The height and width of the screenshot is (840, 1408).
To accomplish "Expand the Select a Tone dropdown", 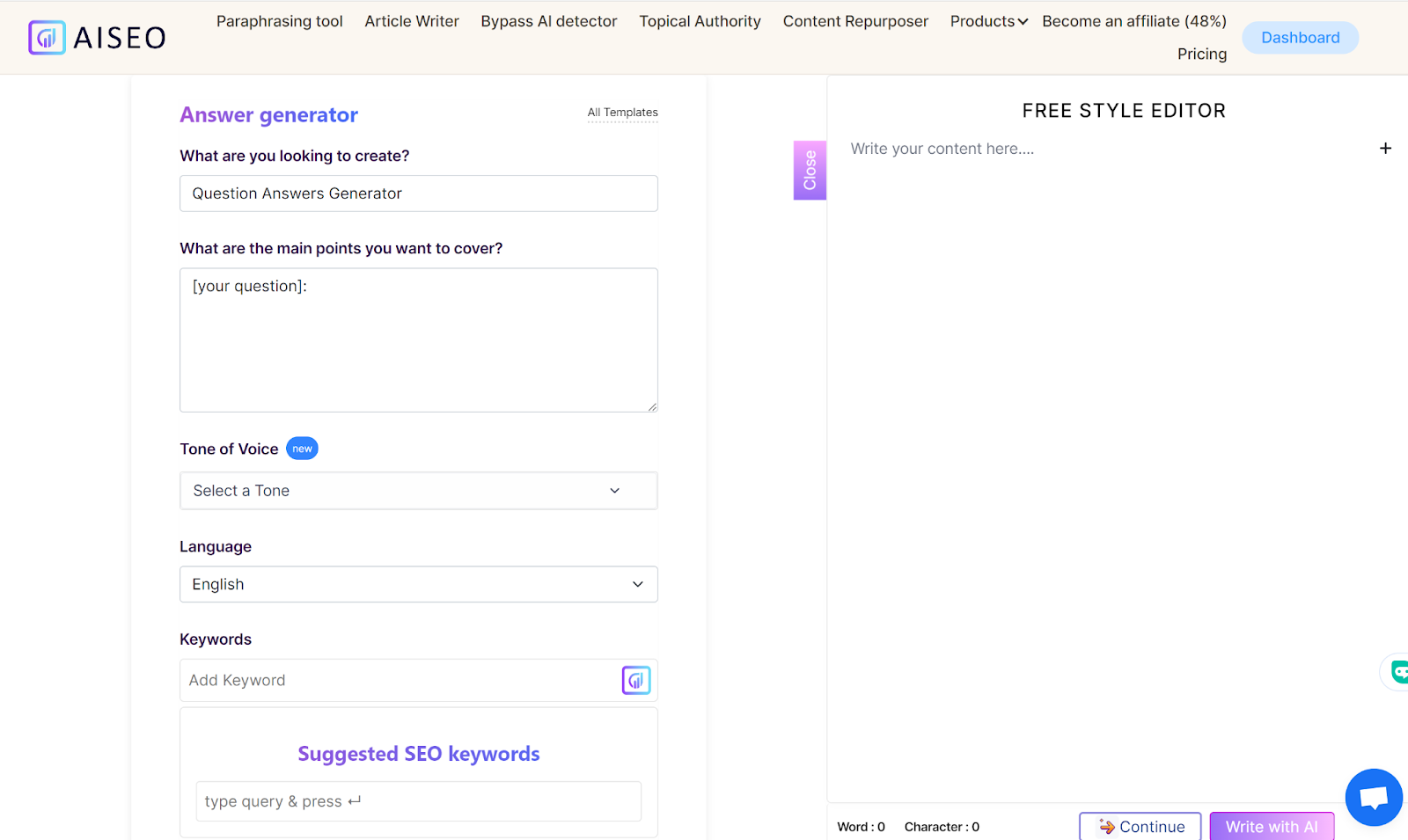I will pos(418,491).
